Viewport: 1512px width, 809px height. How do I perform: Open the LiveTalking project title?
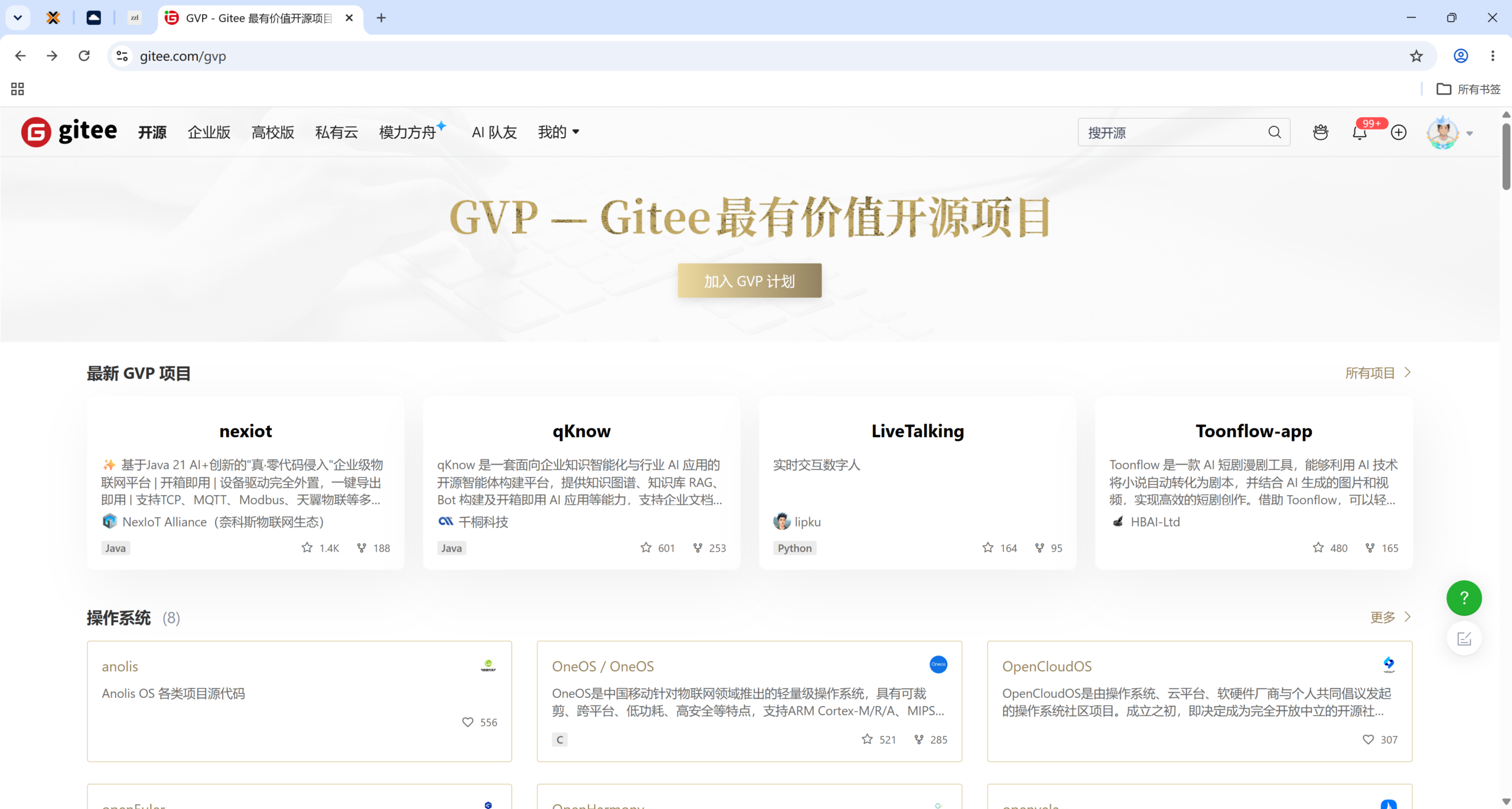click(x=918, y=431)
